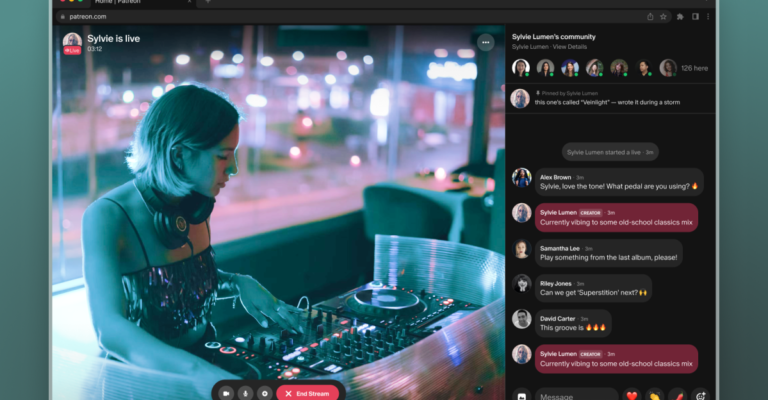Screen dimensions: 768x400
Task: Open stream settings gear icon
Action: pos(264,393)
